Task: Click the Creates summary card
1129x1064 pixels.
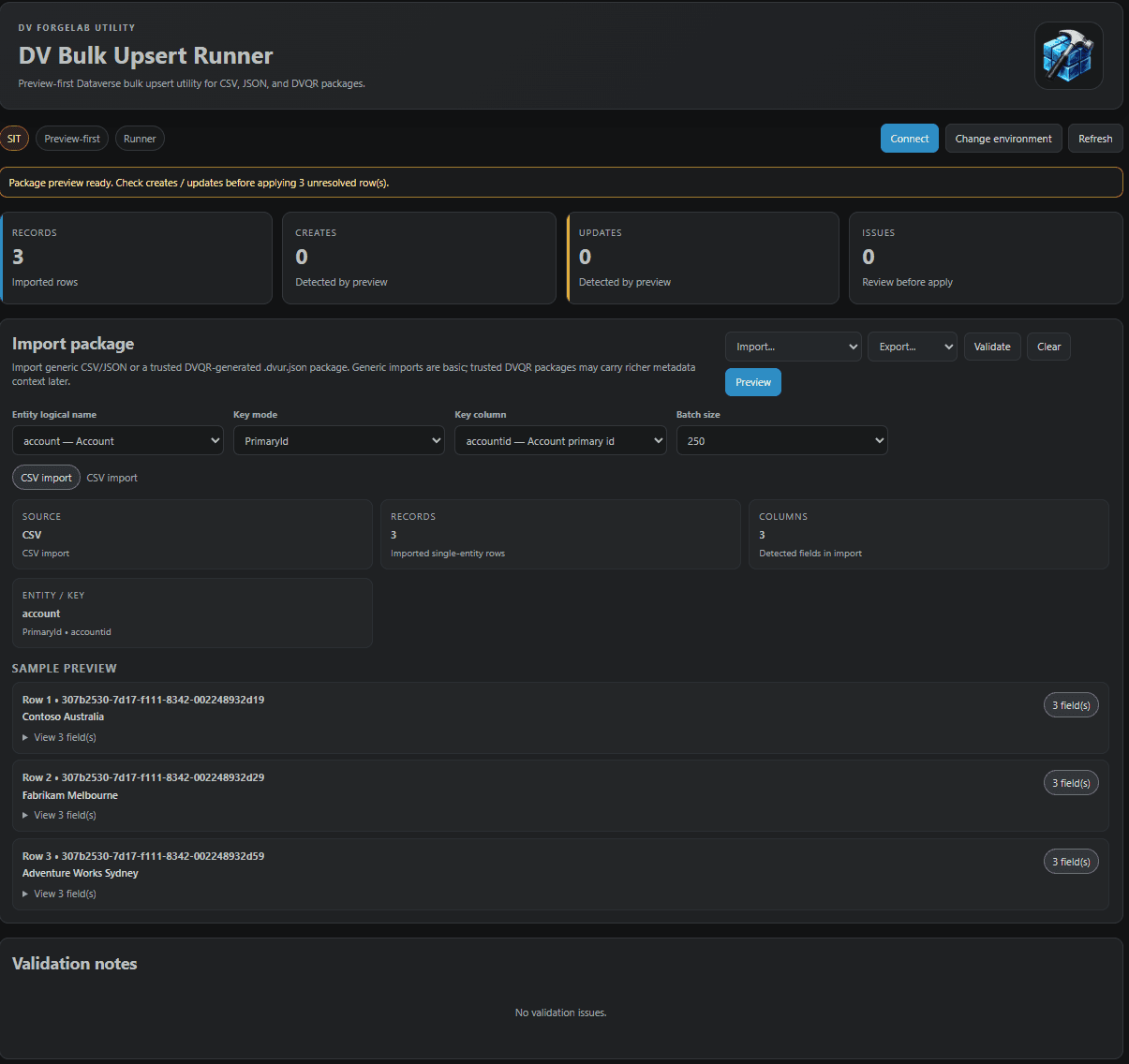Action: [x=419, y=258]
